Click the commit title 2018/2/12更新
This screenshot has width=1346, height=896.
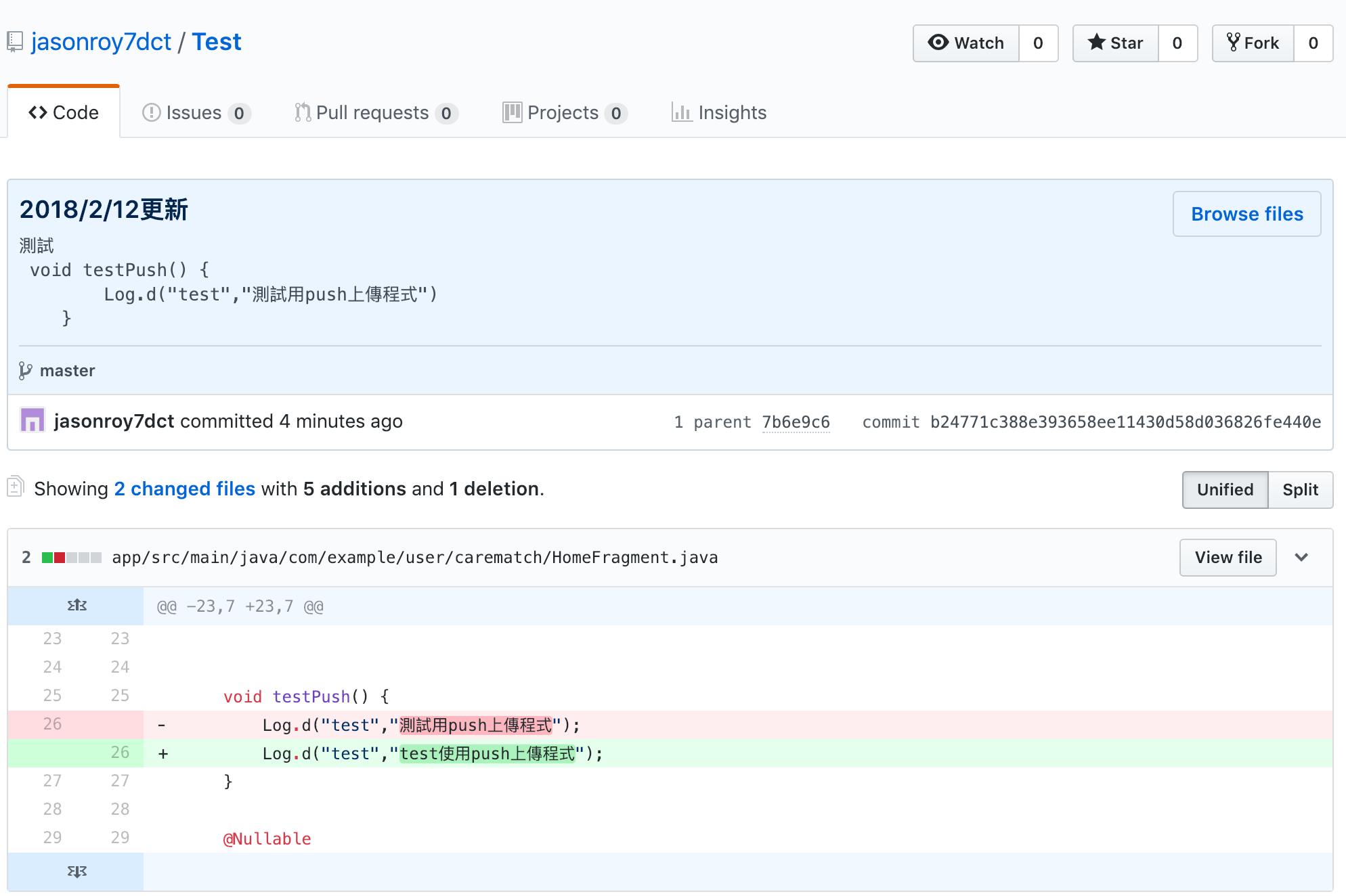[104, 210]
